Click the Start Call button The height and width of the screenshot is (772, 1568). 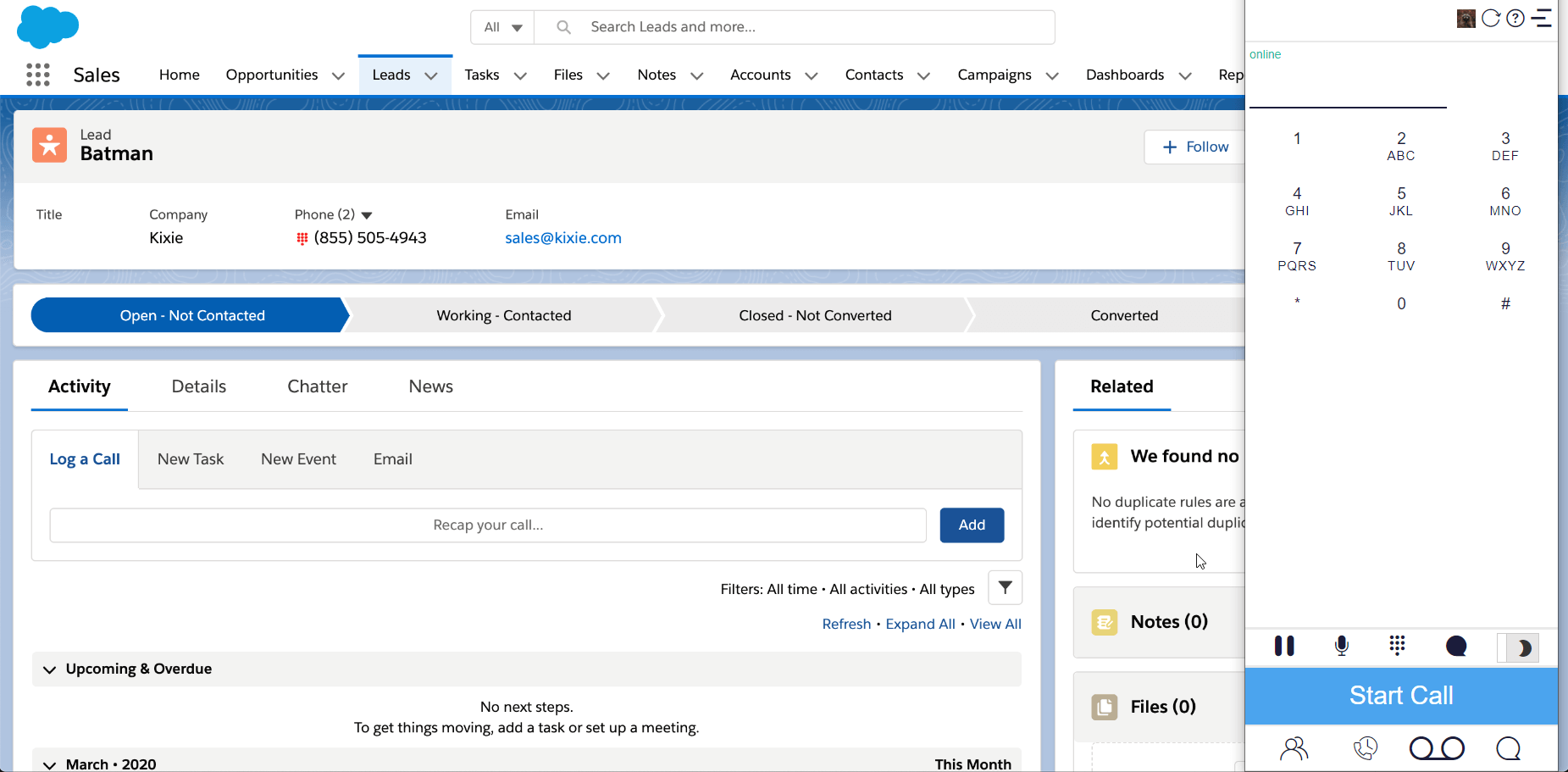pyautogui.click(x=1401, y=696)
